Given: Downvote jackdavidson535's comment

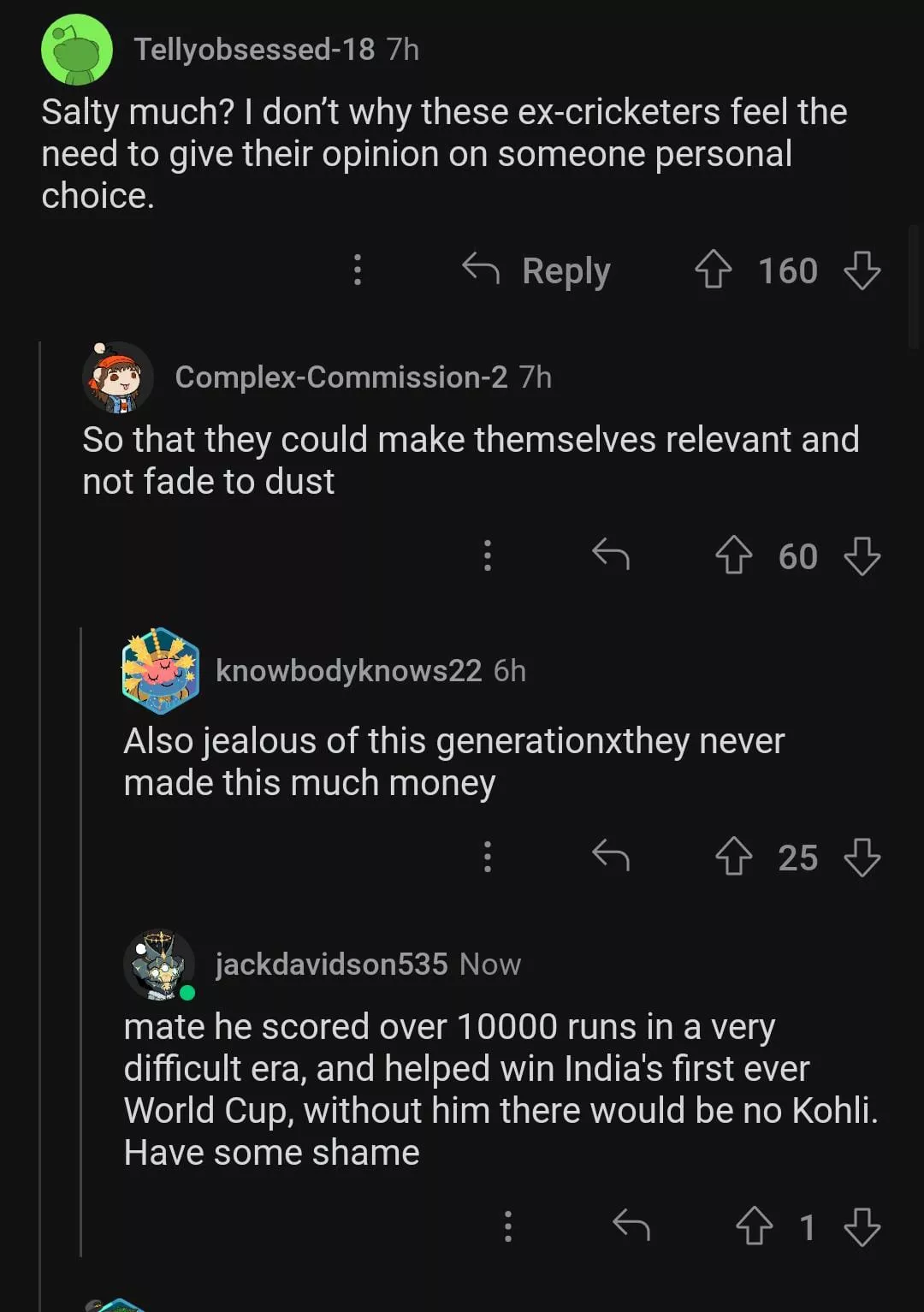Looking at the screenshot, I should pyautogui.click(x=862, y=1226).
